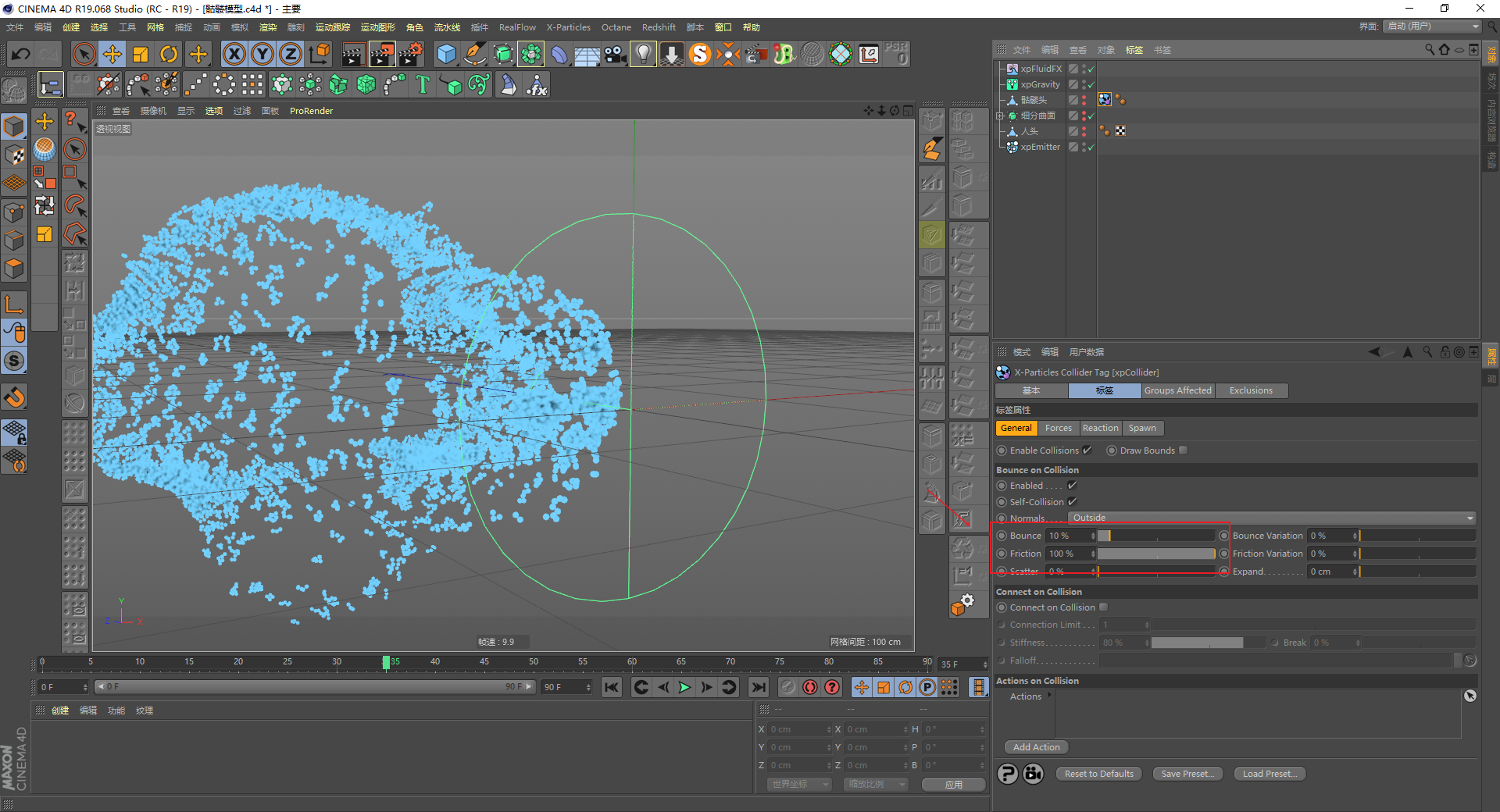Open the 世界坐标 dropdown

tap(799, 784)
